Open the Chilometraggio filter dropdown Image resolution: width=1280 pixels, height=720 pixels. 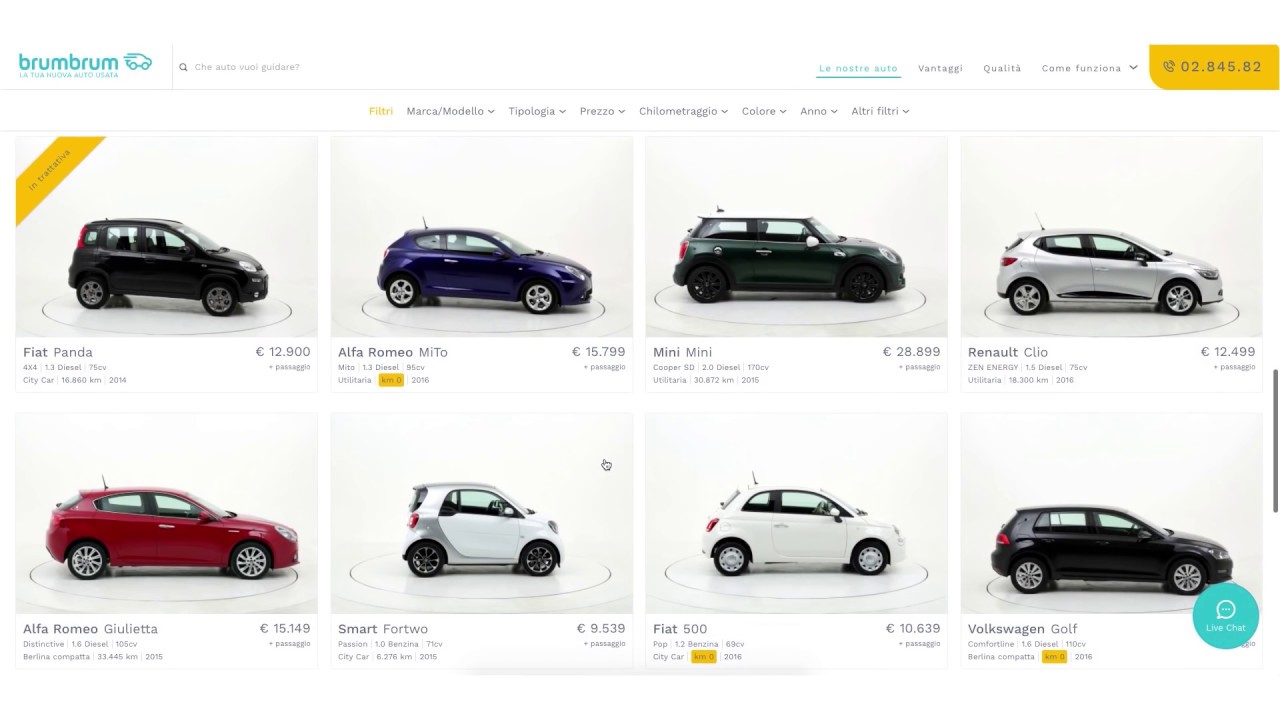[683, 111]
